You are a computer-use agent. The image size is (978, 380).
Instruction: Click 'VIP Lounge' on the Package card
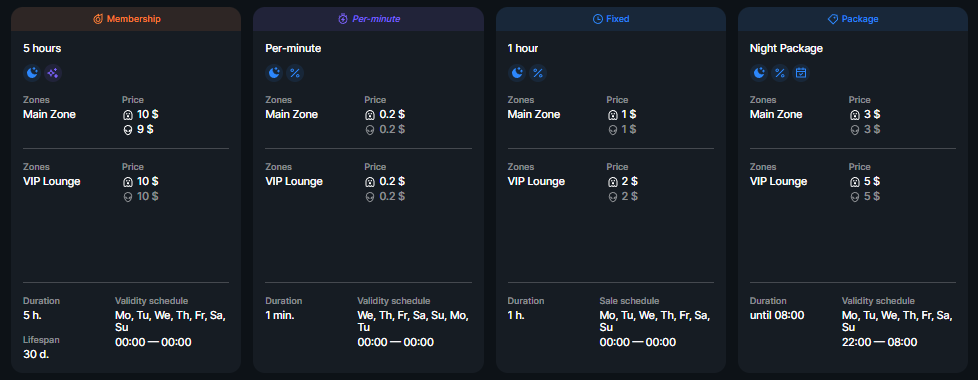[778, 182]
